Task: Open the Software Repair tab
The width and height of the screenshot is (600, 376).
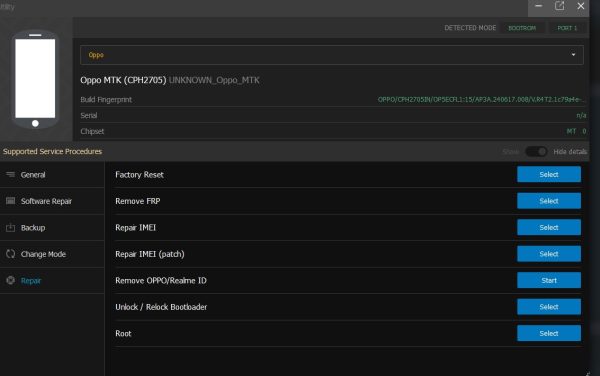Action: tap(52, 201)
